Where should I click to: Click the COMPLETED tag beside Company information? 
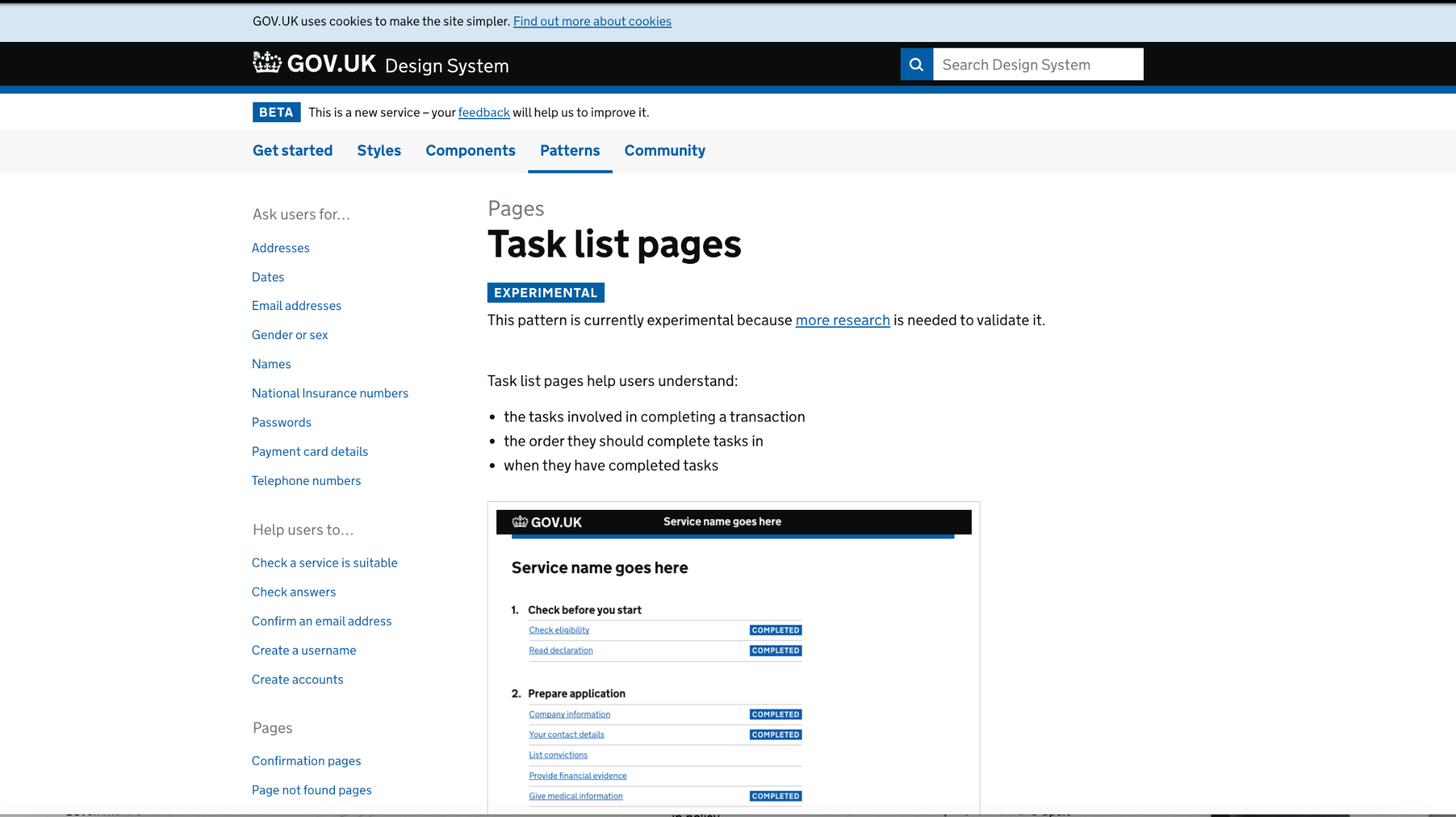pyautogui.click(x=775, y=714)
